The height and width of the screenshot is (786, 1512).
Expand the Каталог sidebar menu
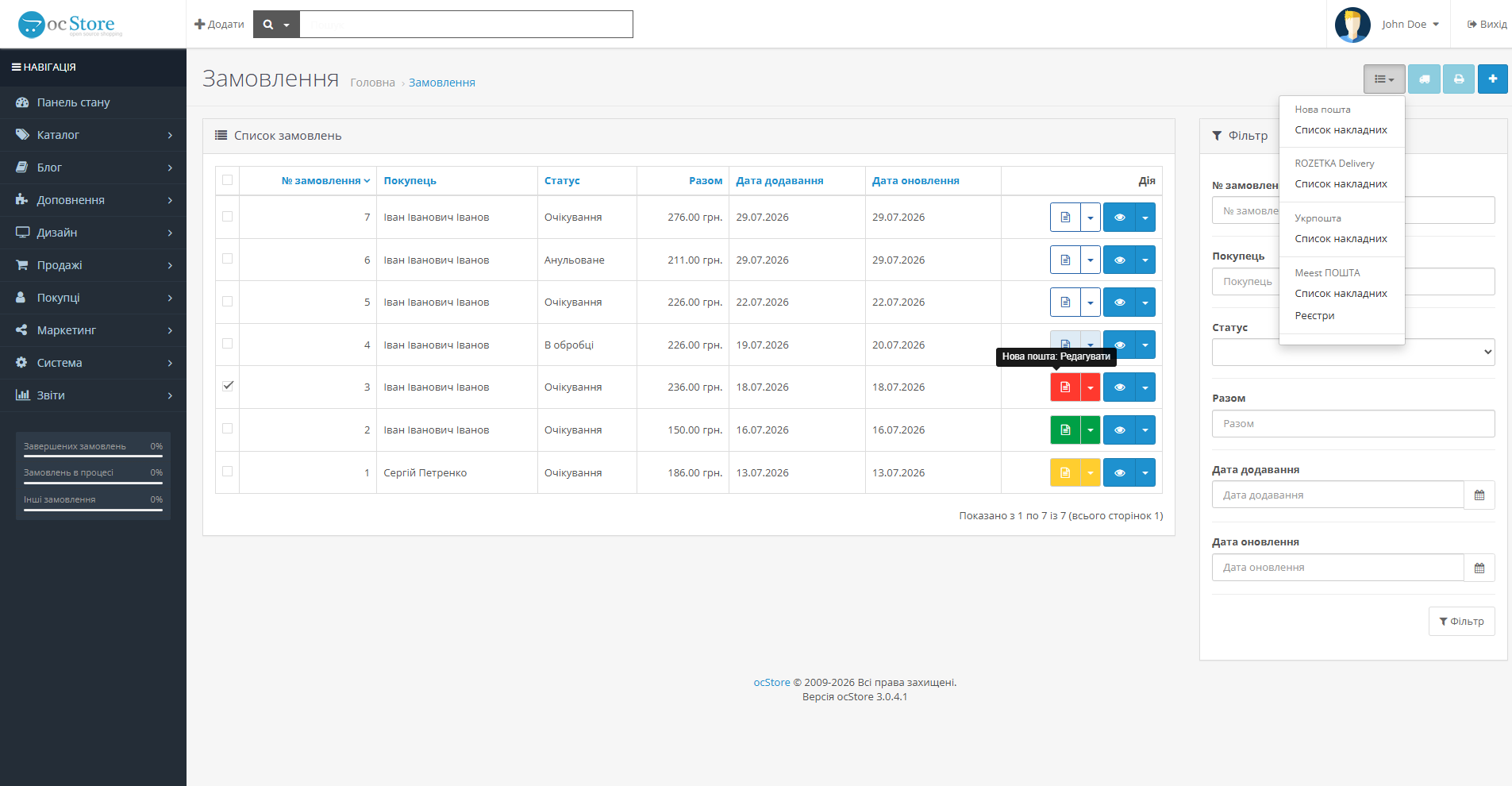pos(93,135)
